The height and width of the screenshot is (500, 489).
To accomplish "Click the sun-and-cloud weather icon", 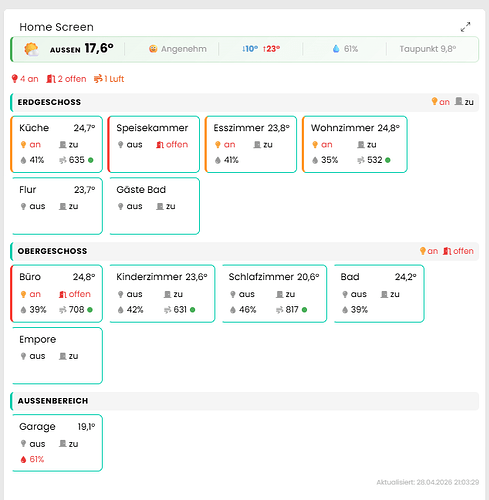I will [31, 49].
